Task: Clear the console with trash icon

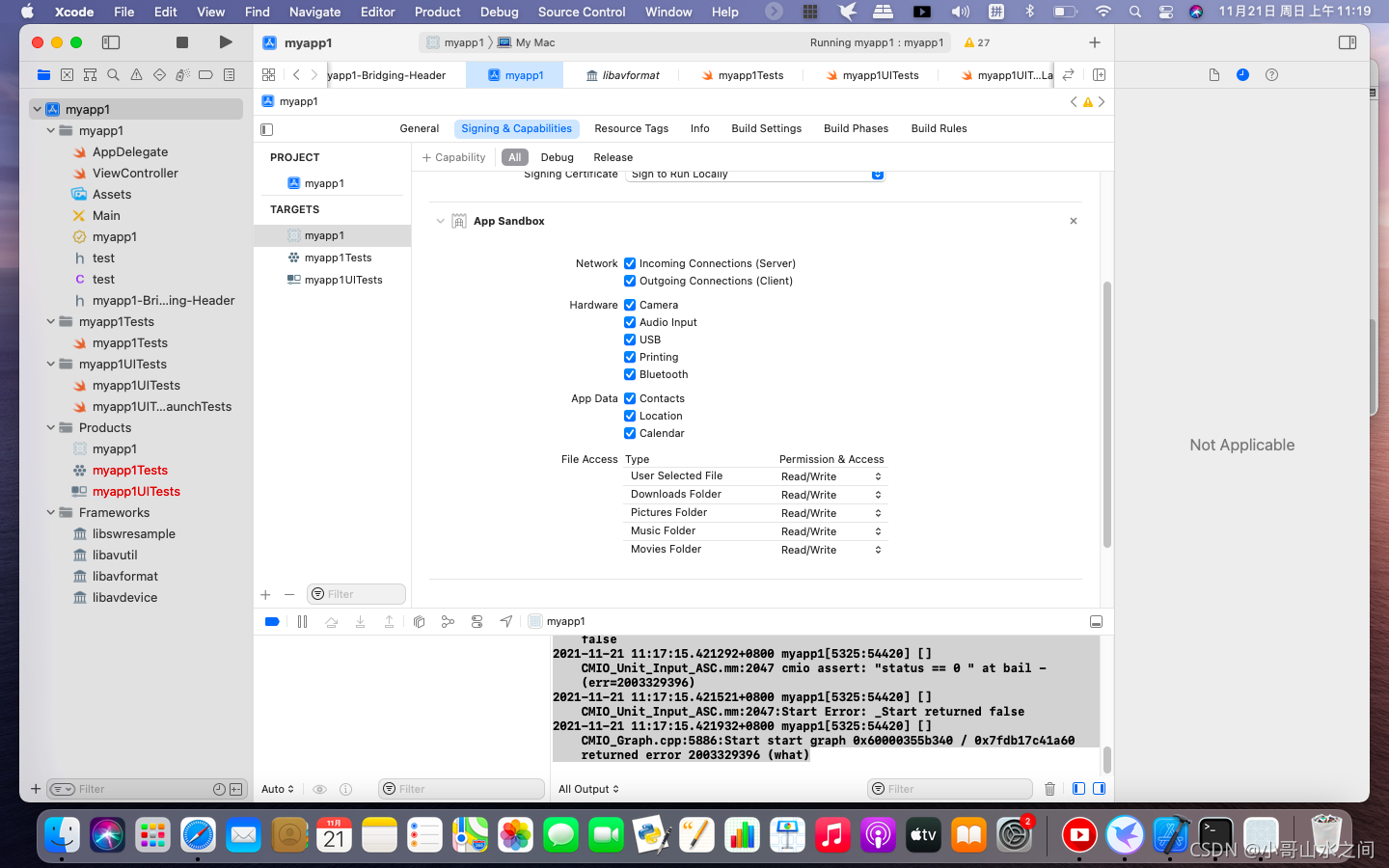Action: 1049,789
